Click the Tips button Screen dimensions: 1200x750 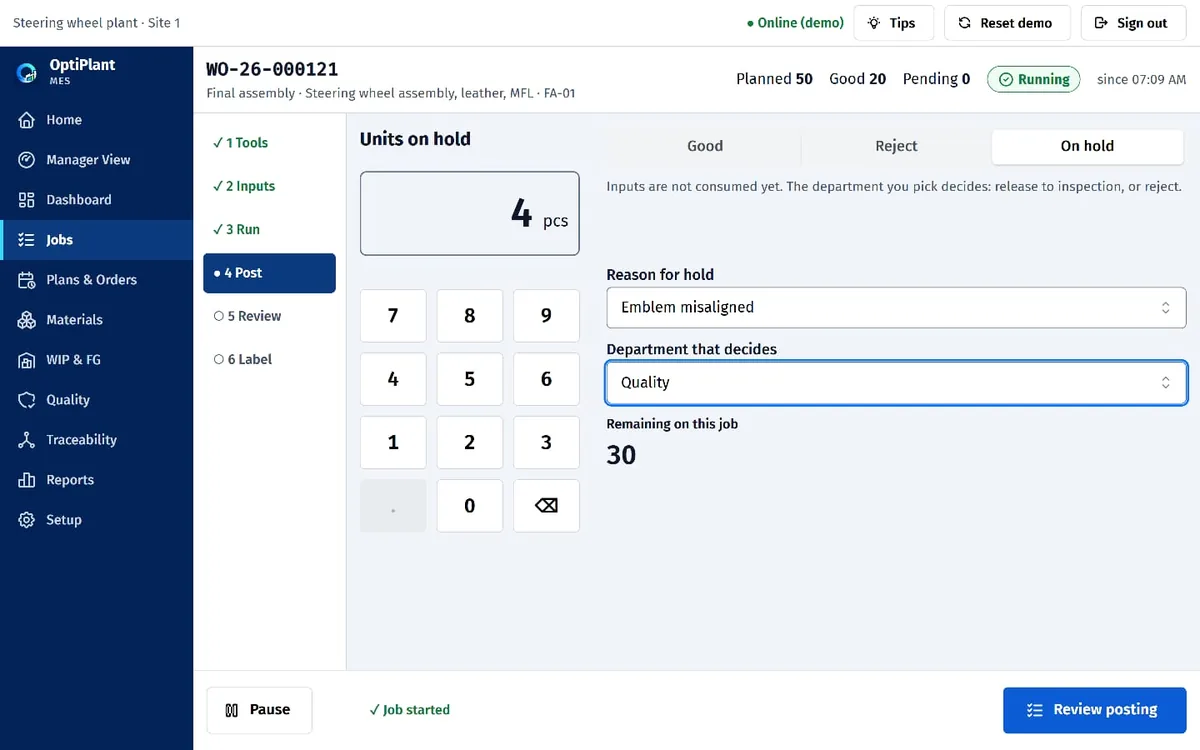point(893,23)
